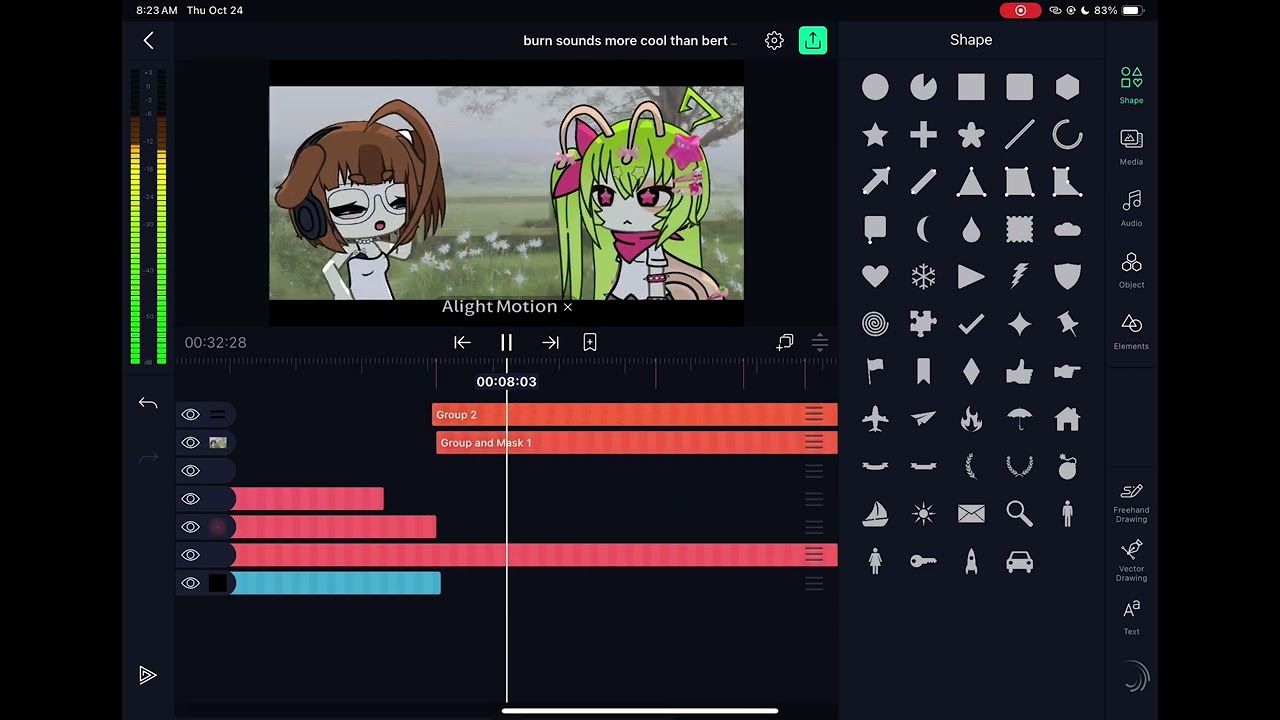Insert the envelope shape
Image resolution: width=1280 pixels, height=720 pixels.
click(971, 514)
